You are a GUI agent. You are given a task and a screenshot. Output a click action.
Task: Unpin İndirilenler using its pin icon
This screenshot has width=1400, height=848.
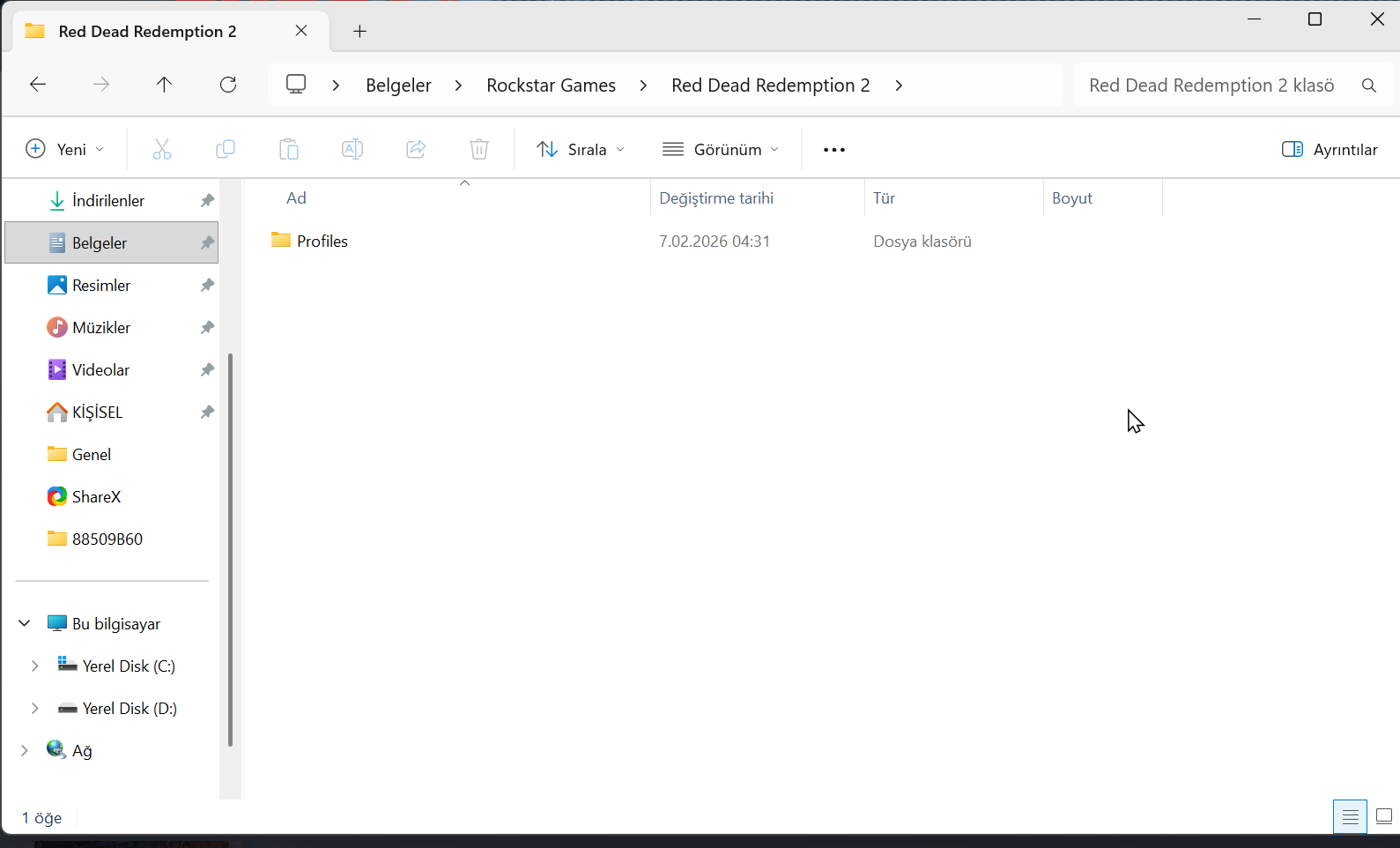207,201
